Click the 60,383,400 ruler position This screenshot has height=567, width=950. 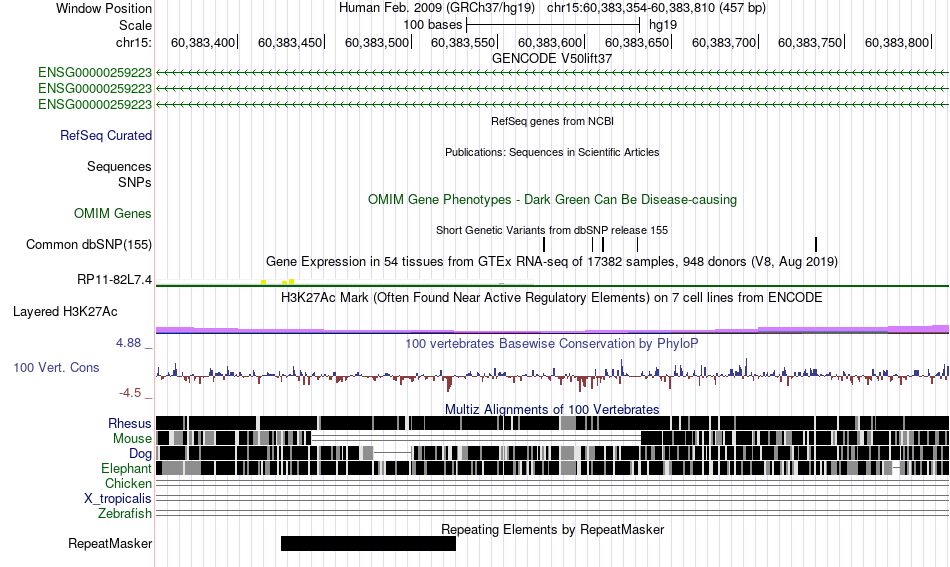204,42
